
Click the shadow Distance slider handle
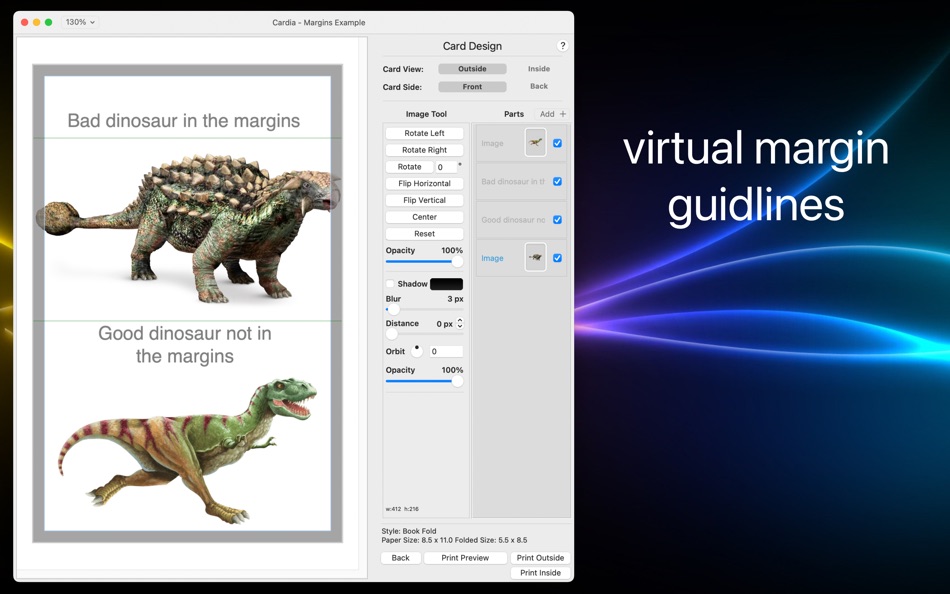tap(392, 334)
